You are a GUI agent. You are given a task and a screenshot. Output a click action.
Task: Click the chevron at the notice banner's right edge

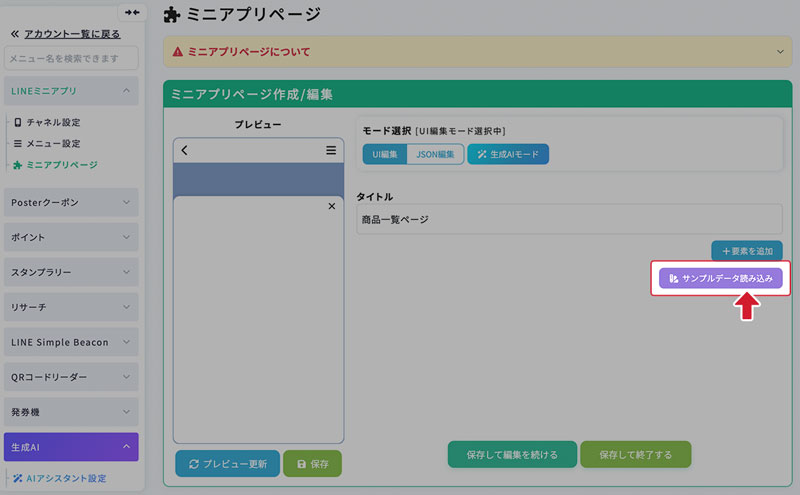(x=780, y=52)
